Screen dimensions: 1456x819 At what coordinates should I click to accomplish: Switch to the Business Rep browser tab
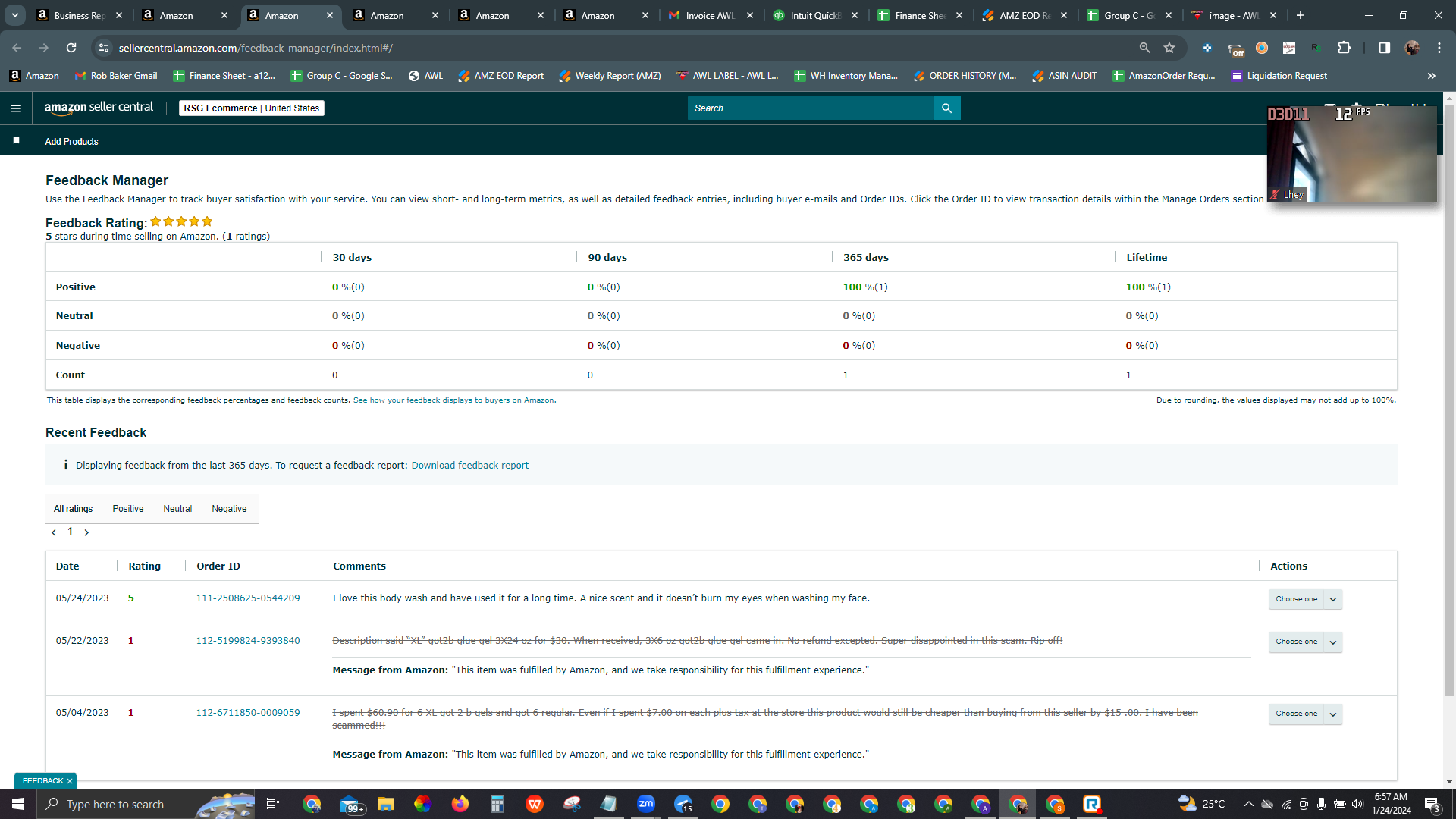pos(80,15)
